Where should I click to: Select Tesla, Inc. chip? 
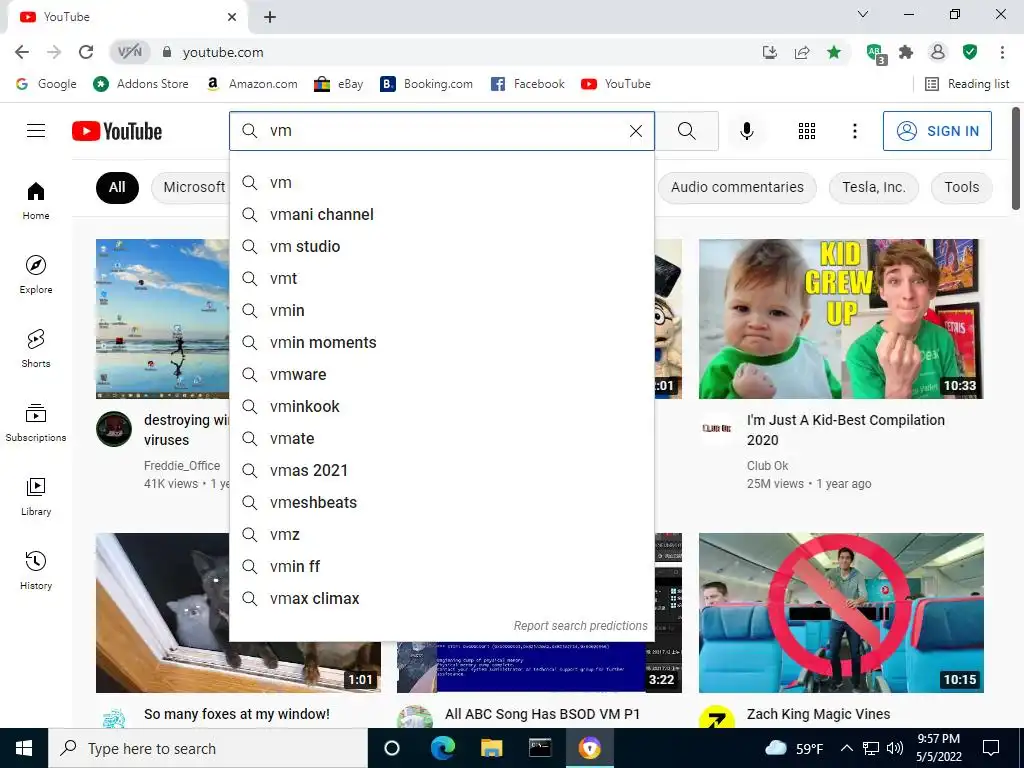point(874,187)
